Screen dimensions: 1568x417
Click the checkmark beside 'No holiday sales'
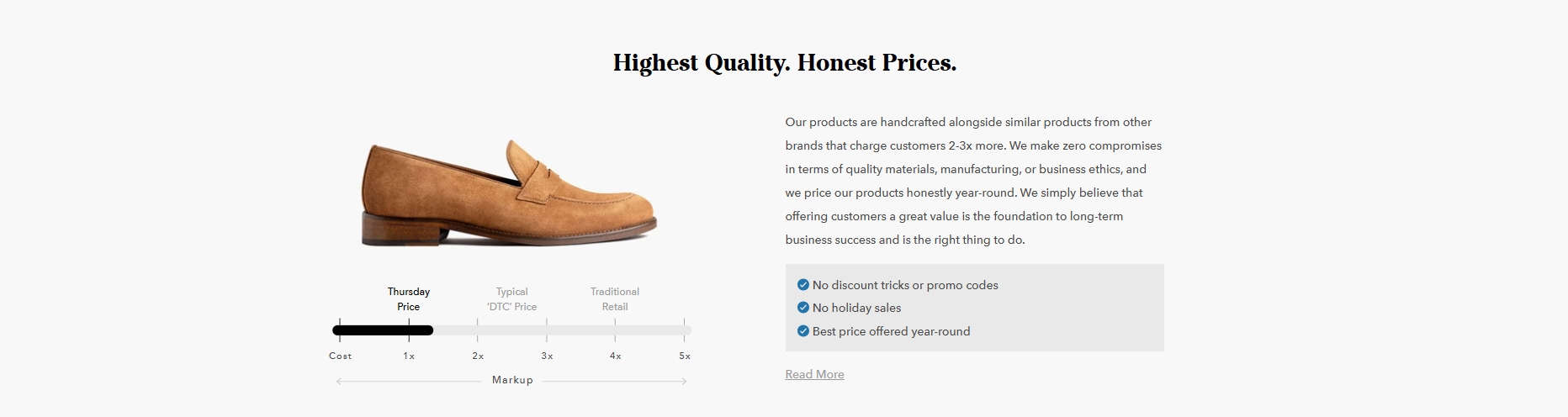pos(803,308)
